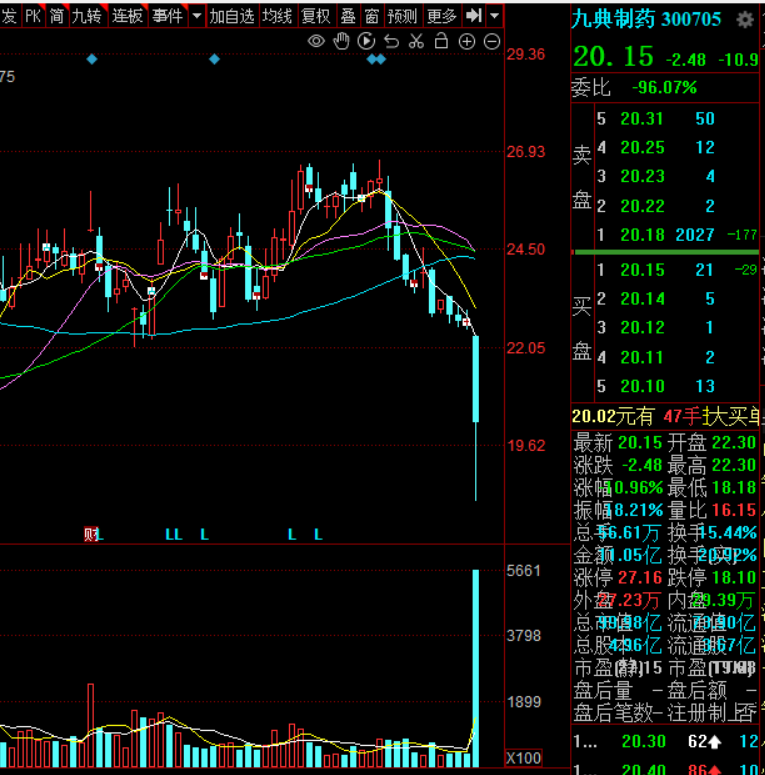This screenshot has height=775, width=765.
Task: Select the scissors cut tool
Action: point(416,41)
